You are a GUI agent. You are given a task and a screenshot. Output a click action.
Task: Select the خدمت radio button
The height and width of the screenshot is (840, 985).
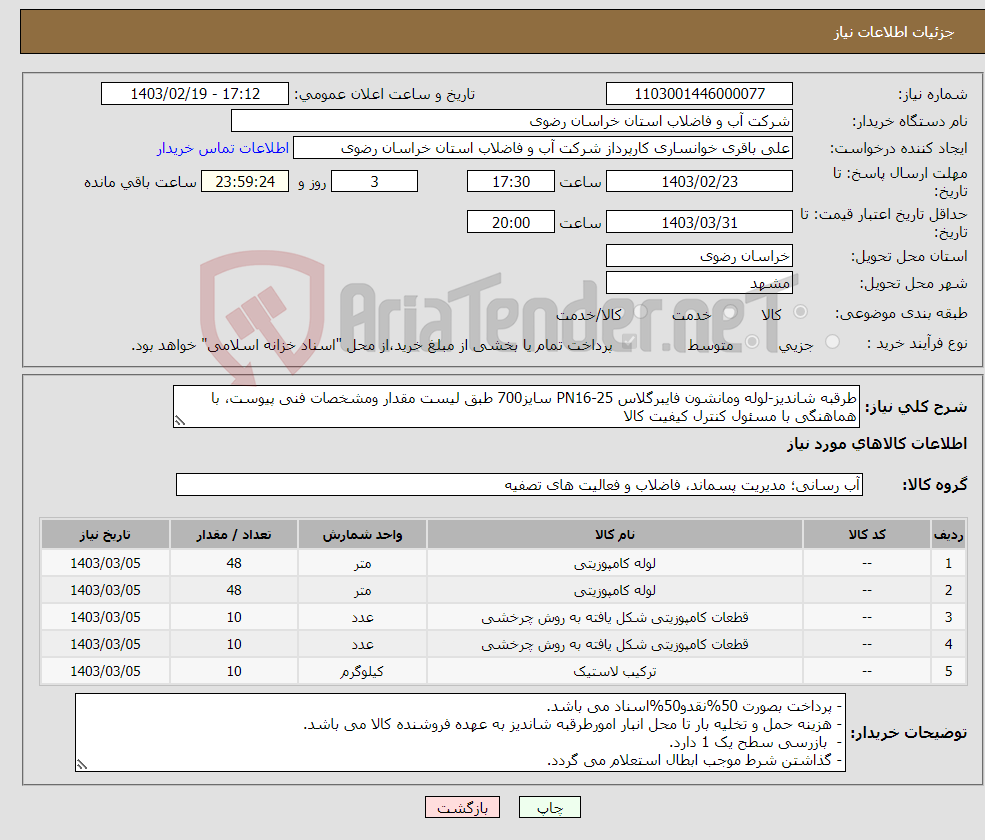pyautogui.click(x=730, y=312)
